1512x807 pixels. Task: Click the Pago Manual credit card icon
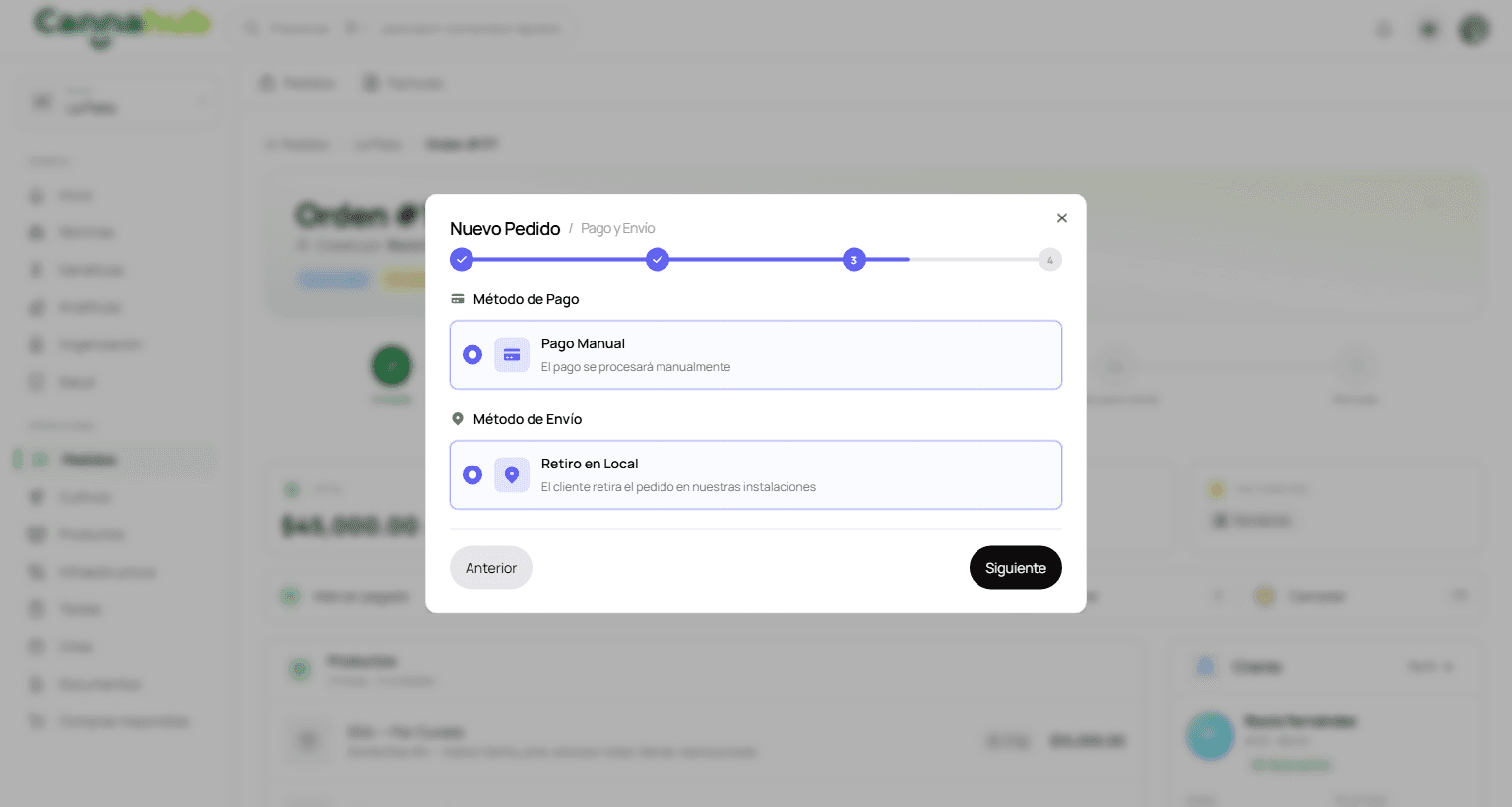pyautogui.click(x=512, y=354)
